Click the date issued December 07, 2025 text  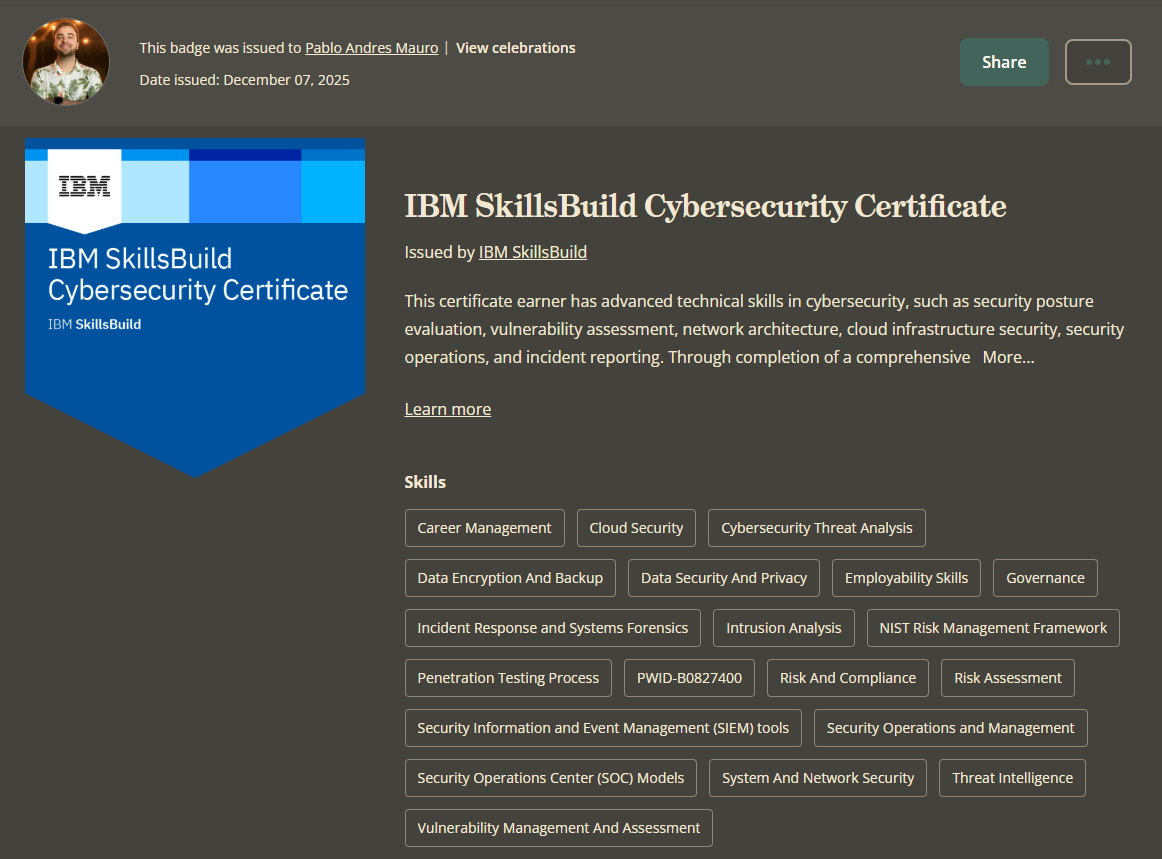point(245,80)
